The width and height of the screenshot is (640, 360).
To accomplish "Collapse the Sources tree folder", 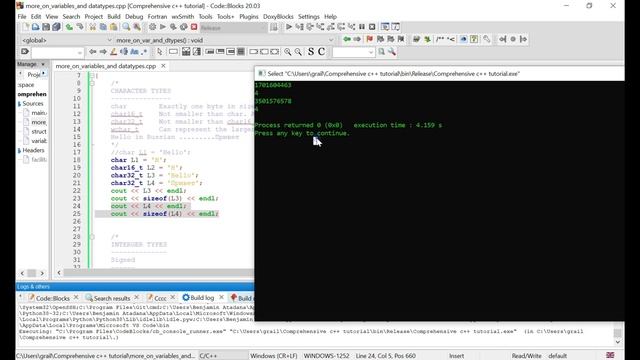I will tap(19, 104).
